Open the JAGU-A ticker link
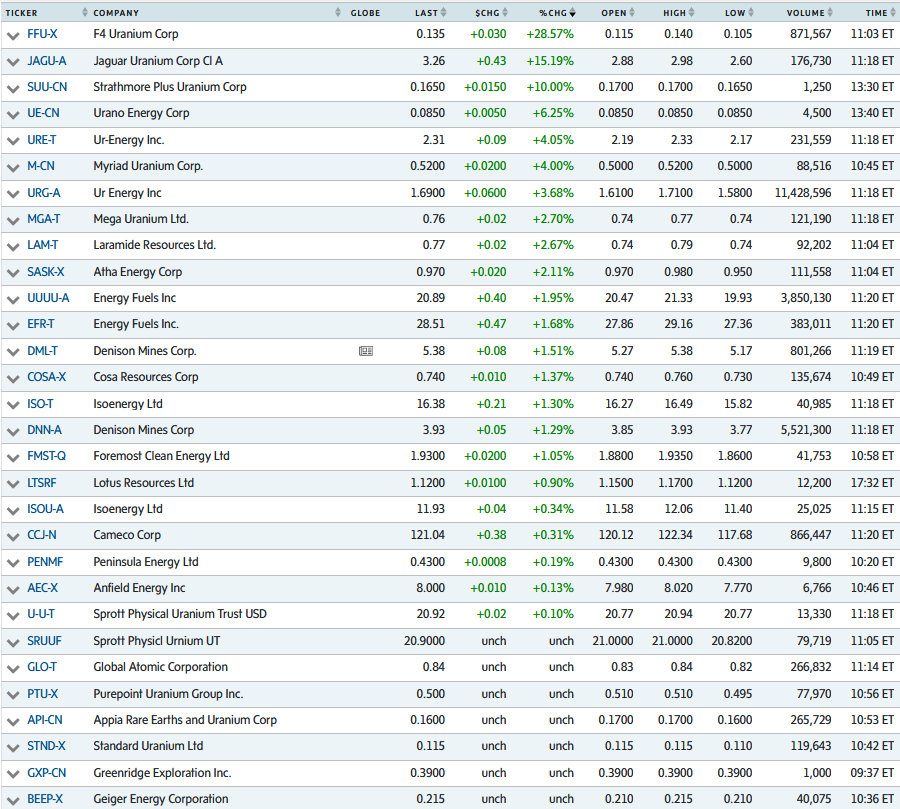The width and height of the screenshot is (900, 809). pos(46,61)
